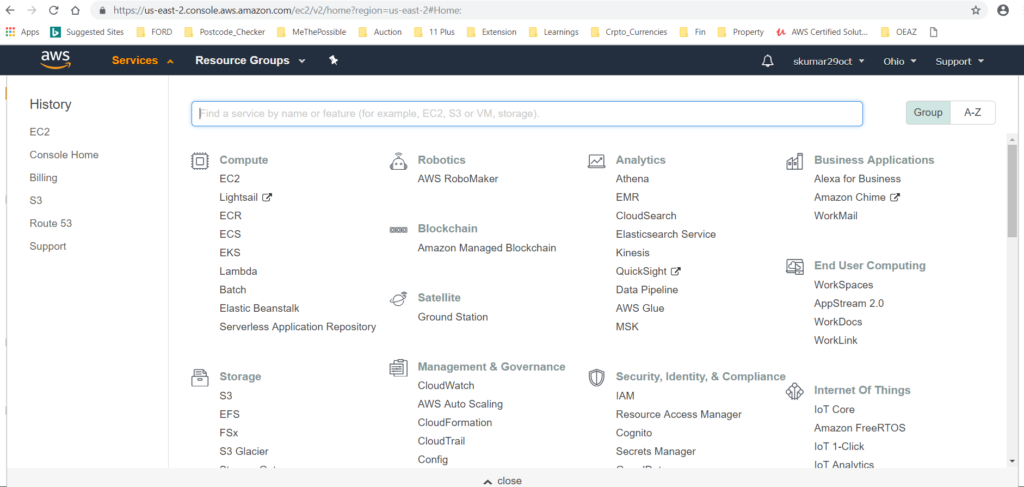Switch services view to A-Z
Viewport: 1024px width, 487px height.
coord(973,112)
